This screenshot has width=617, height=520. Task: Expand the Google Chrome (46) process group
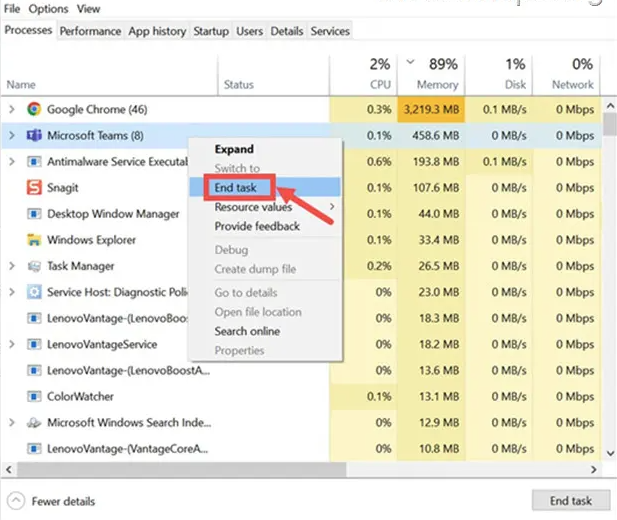(x=12, y=109)
